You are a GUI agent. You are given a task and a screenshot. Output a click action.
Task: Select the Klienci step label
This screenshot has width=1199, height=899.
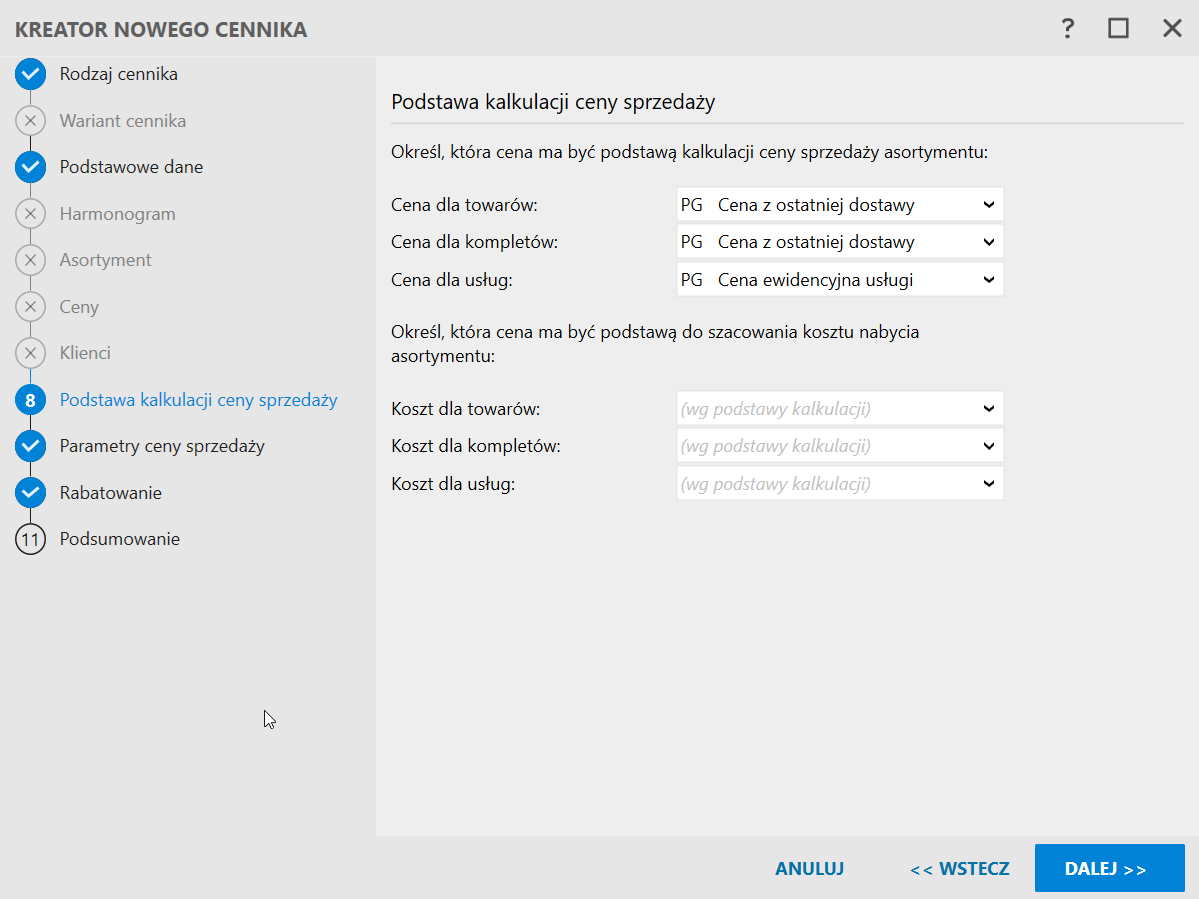86,353
